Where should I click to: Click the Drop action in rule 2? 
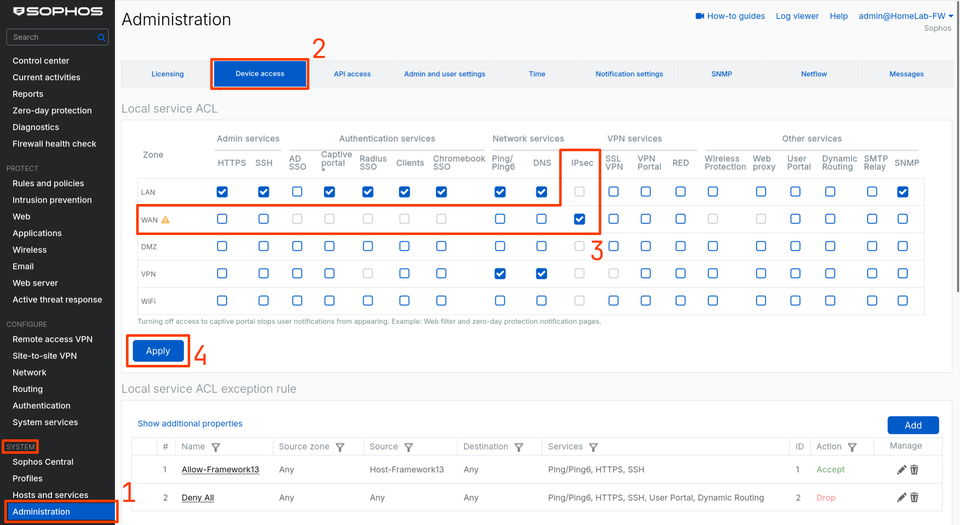pos(825,497)
